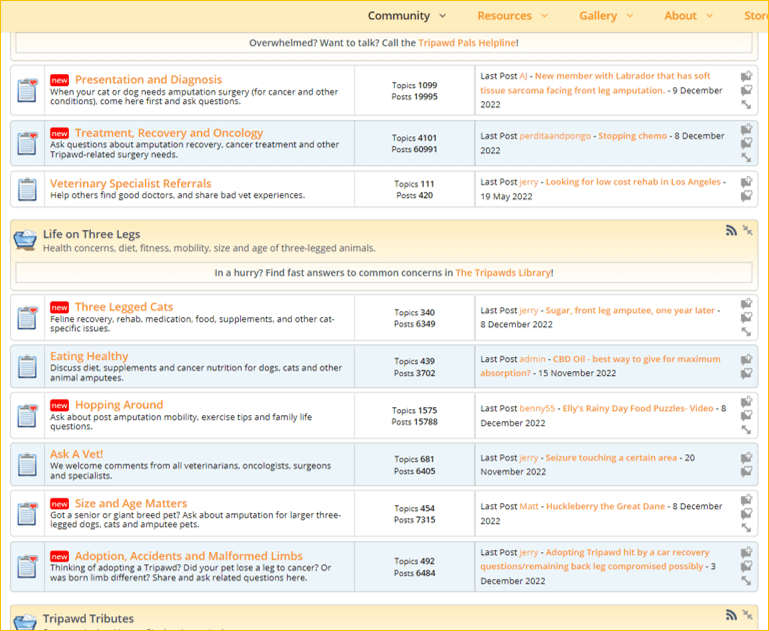Open the Tripawd Pals Helpline link

point(466,43)
